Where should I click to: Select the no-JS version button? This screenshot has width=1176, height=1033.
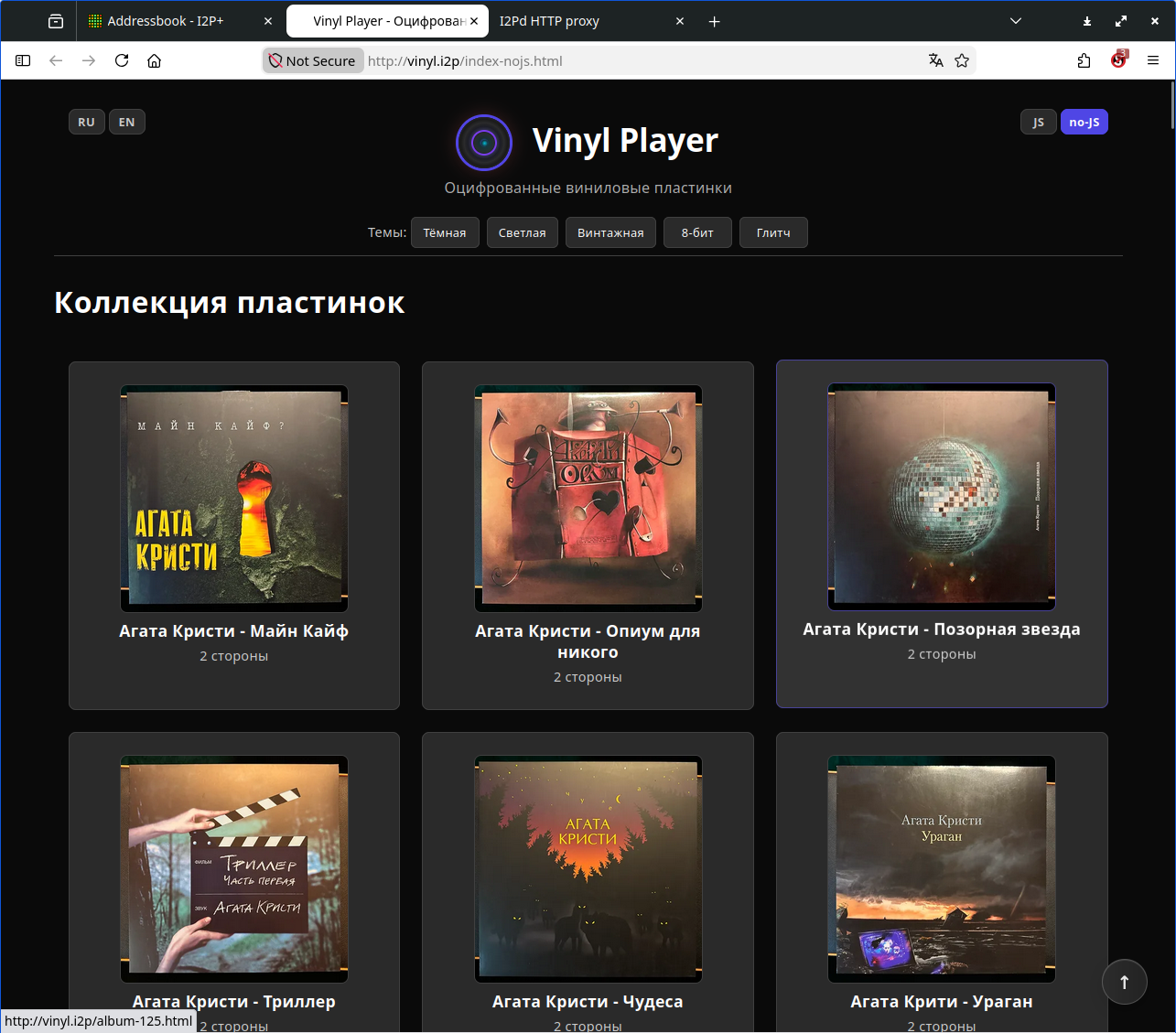tap(1084, 122)
